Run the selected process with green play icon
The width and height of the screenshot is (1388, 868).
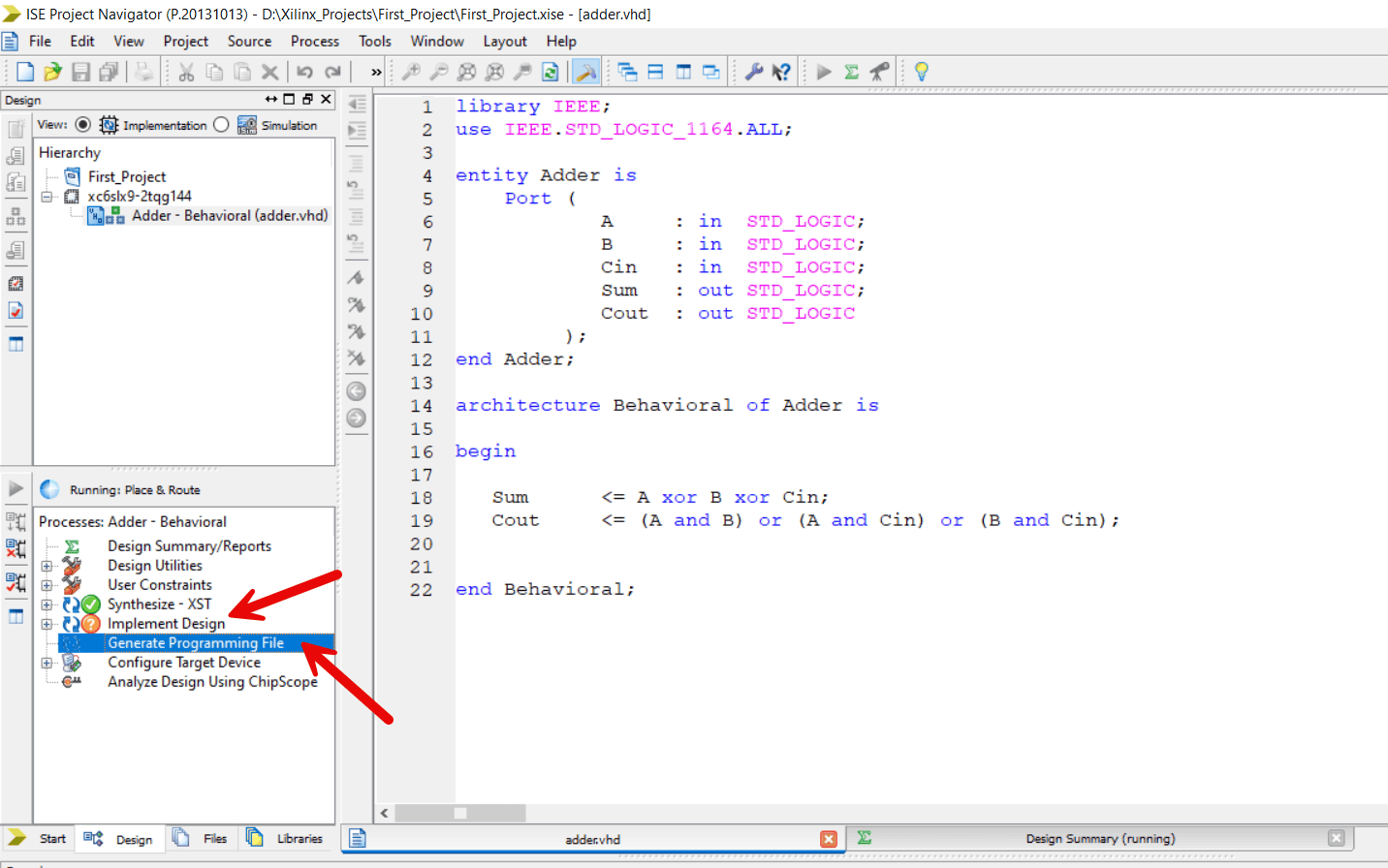coord(822,71)
